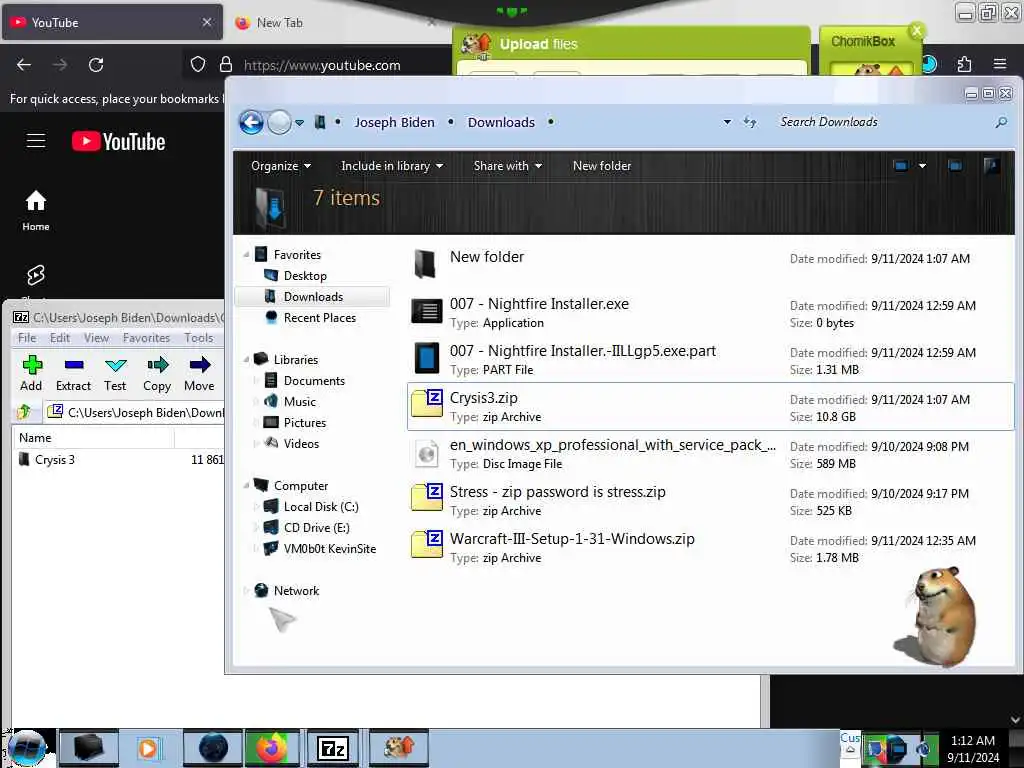Open 7-Zip from the taskbar
Image resolution: width=1024 pixels, height=768 pixels.
[x=333, y=748]
